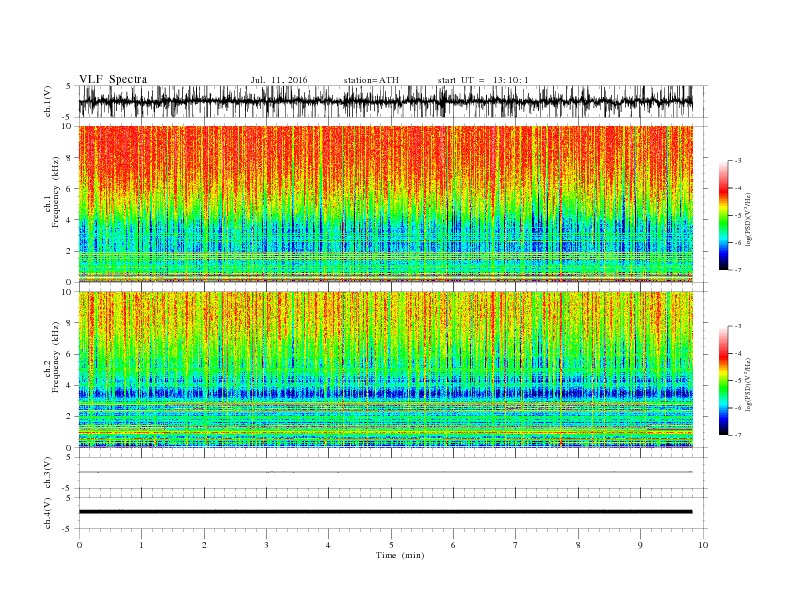Select the "Jul. 11, 2016" date text

pyautogui.click(x=279, y=80)
